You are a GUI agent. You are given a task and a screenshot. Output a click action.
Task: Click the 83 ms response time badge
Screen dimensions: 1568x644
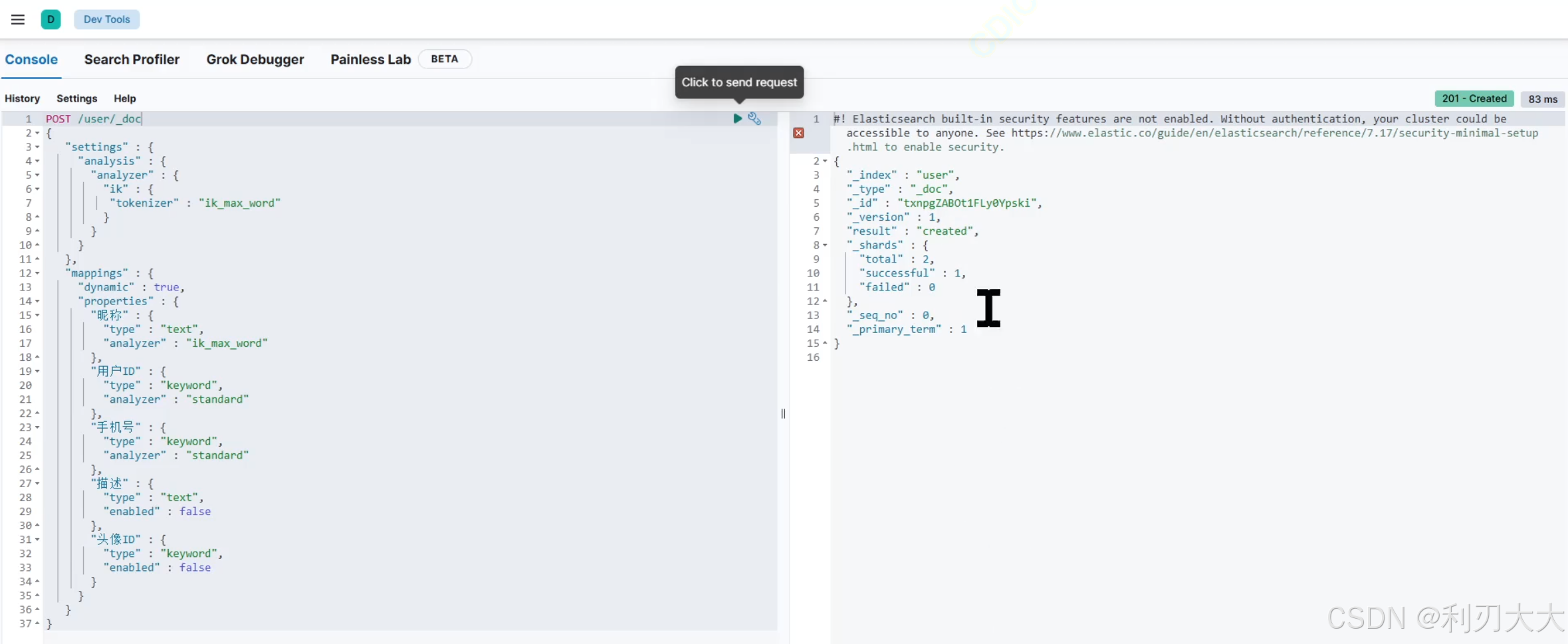[x=1543, y=99]
